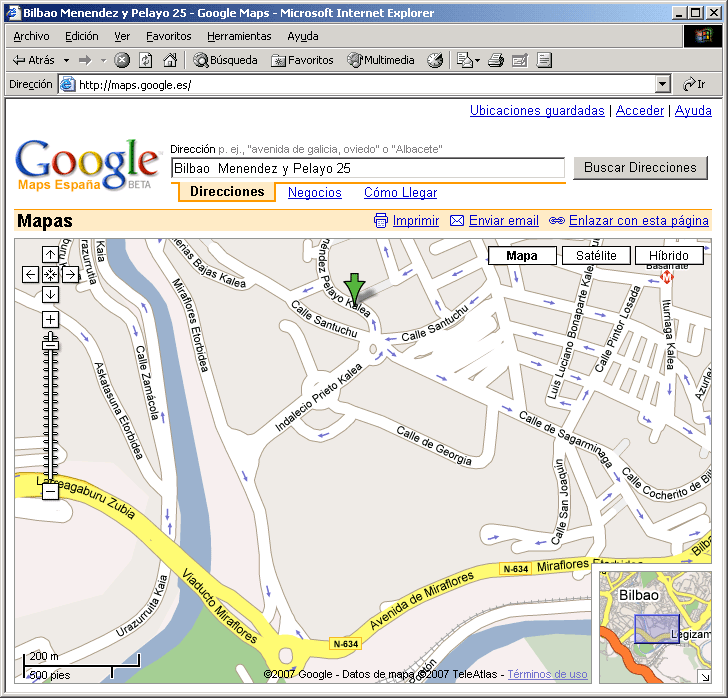Viewport: 728px width, 698px height.
Task: Switch map view to Híbrido
Action: tap(668, 256)
